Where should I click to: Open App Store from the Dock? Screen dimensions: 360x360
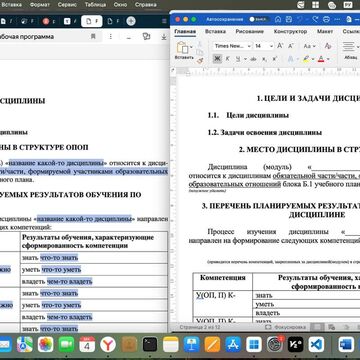[233, 344]
